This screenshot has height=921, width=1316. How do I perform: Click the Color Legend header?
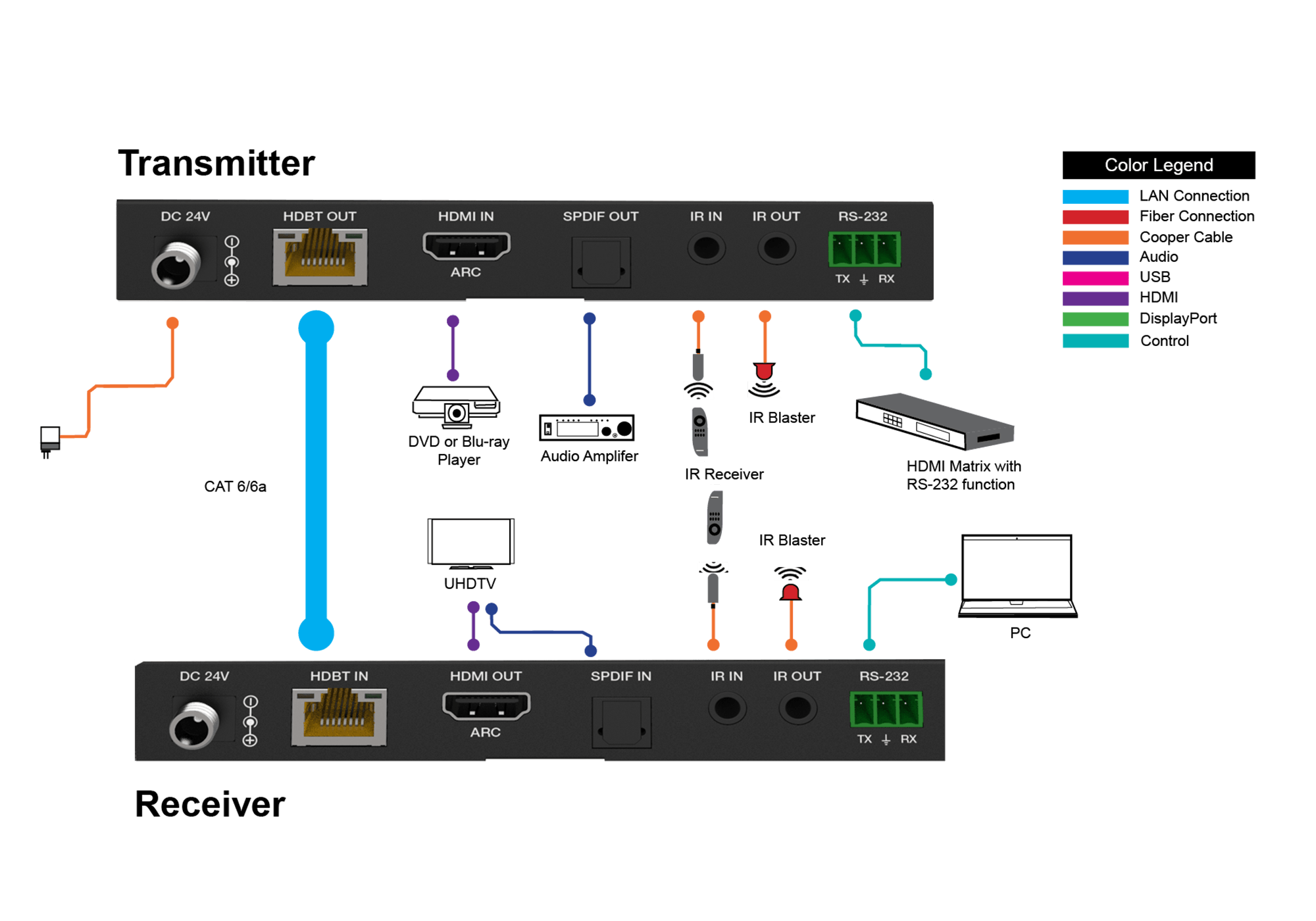pos(1159,165)
